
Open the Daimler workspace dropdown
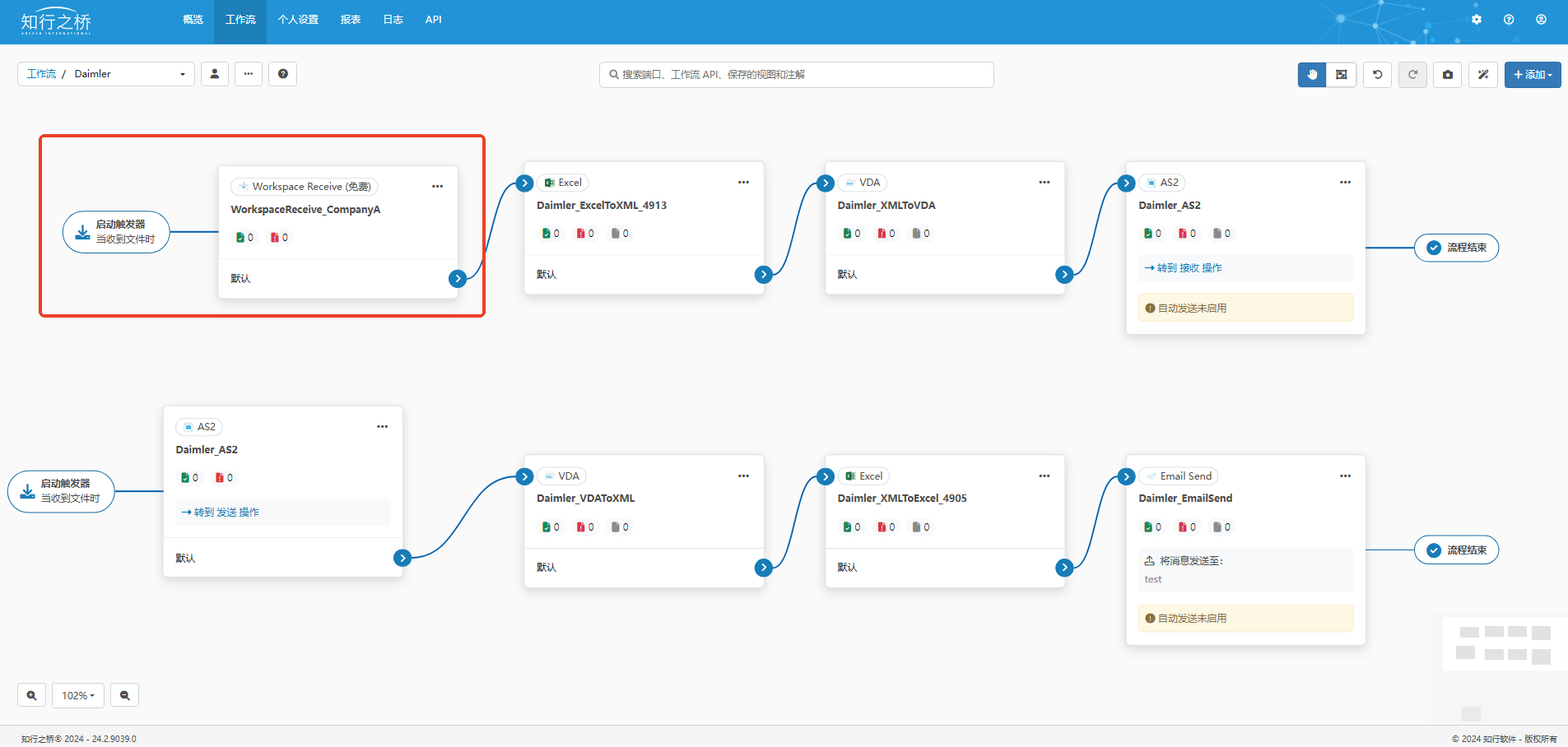tap(130, 74)
